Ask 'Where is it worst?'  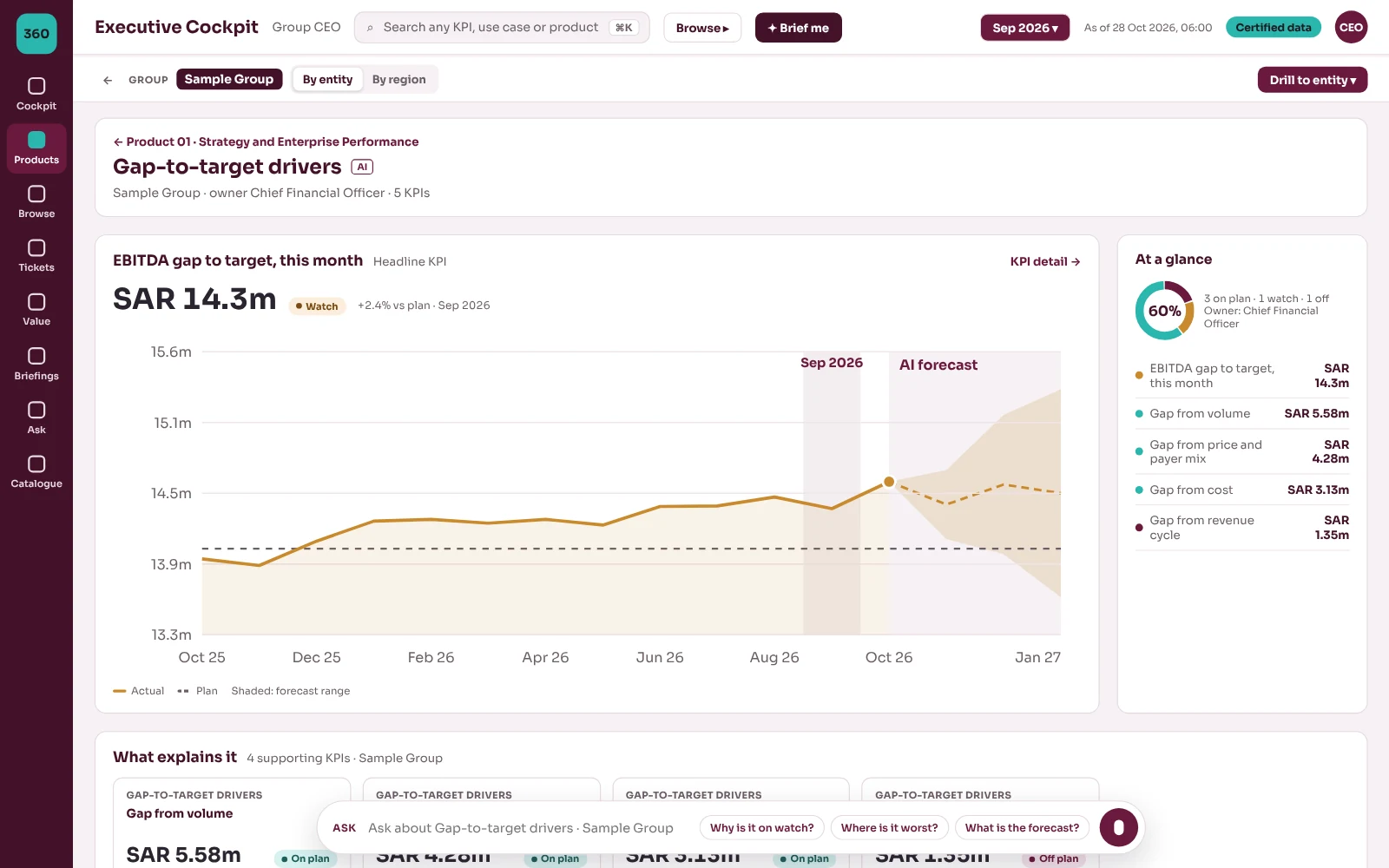889,828
